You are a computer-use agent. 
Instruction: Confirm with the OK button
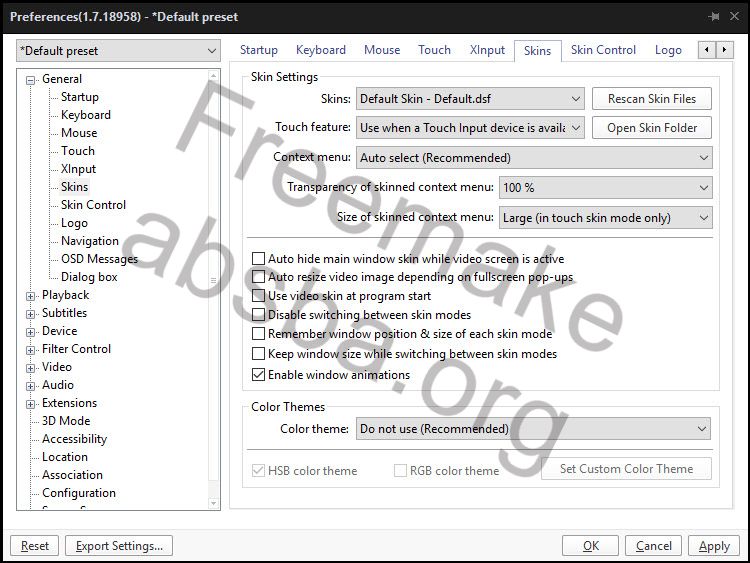tap(591, 546)
